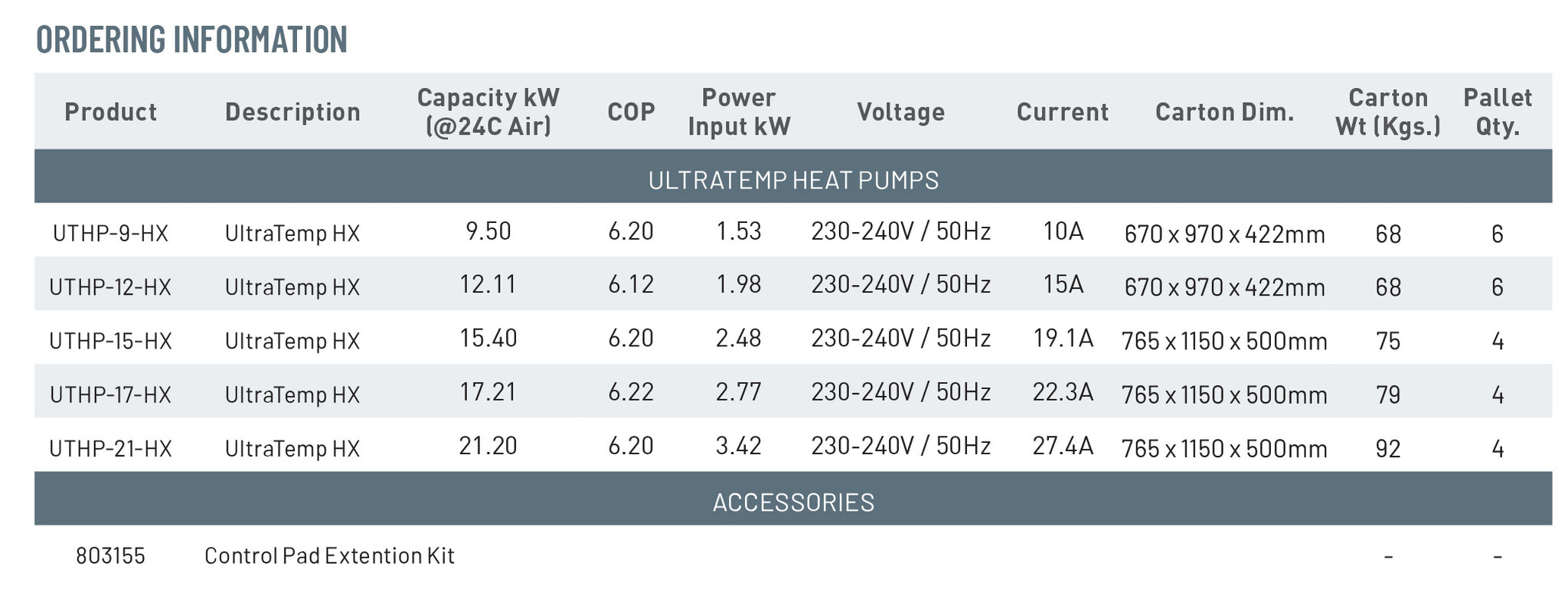
Task: Click the UTHP-15-HX product cell
Action: (110, 341)
